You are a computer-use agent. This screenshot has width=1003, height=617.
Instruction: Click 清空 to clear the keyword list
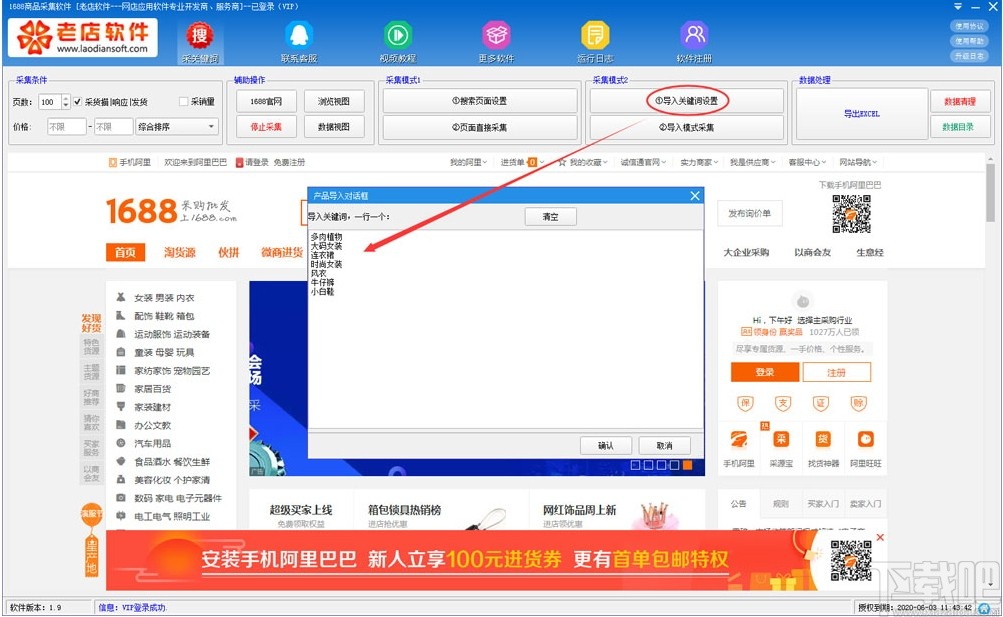[550, 216]
